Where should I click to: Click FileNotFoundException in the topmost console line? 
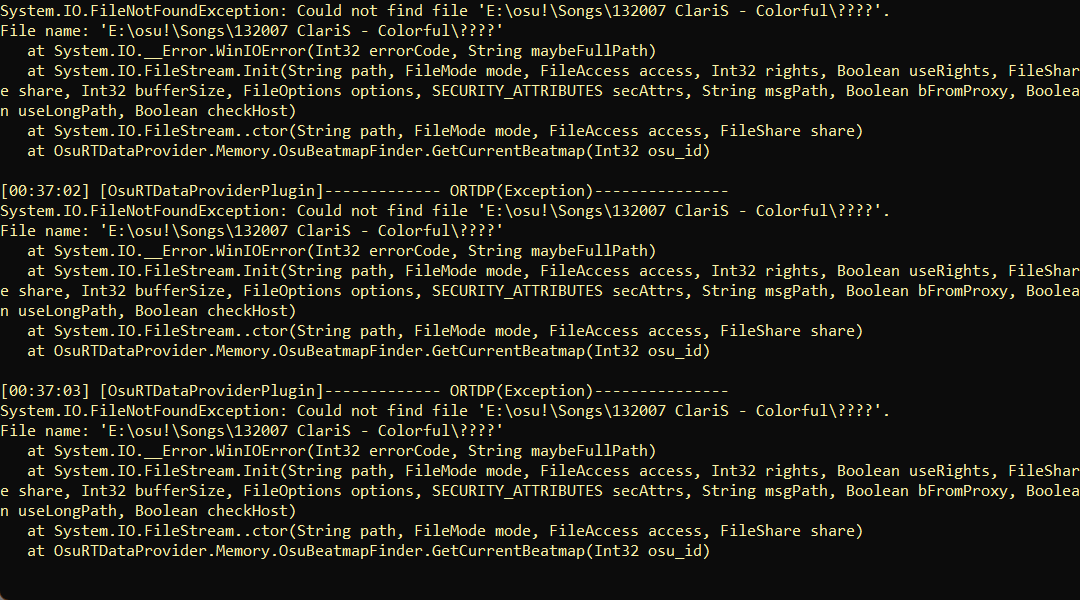point(185,11)
